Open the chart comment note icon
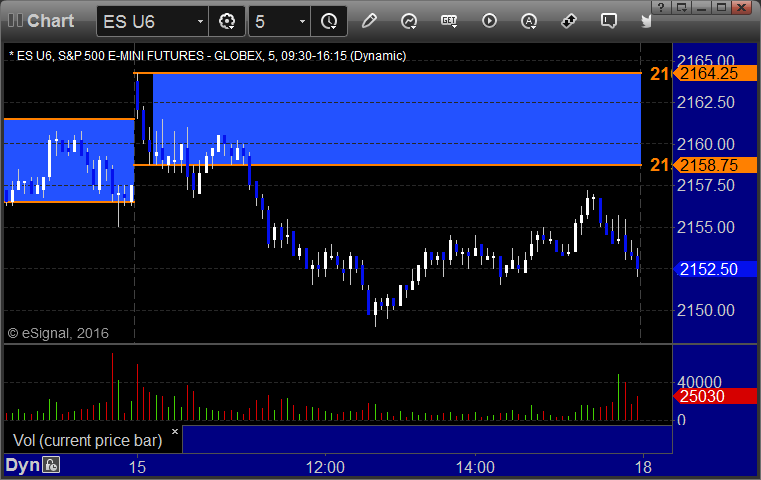 pyautogui.click(x=609, y=21)
